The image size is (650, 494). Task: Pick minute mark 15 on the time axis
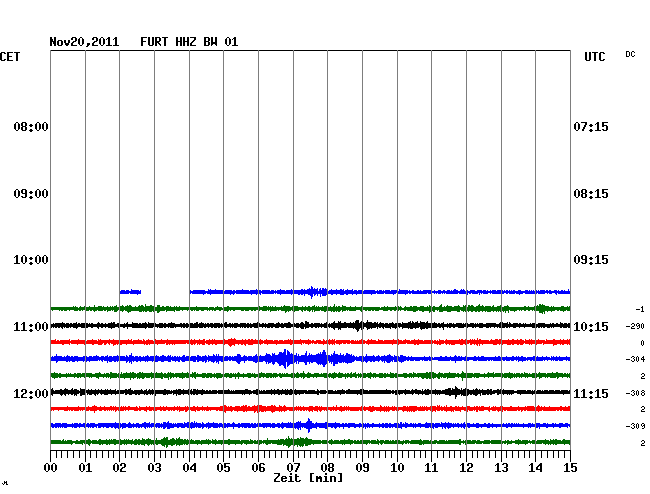pos(570,468)
